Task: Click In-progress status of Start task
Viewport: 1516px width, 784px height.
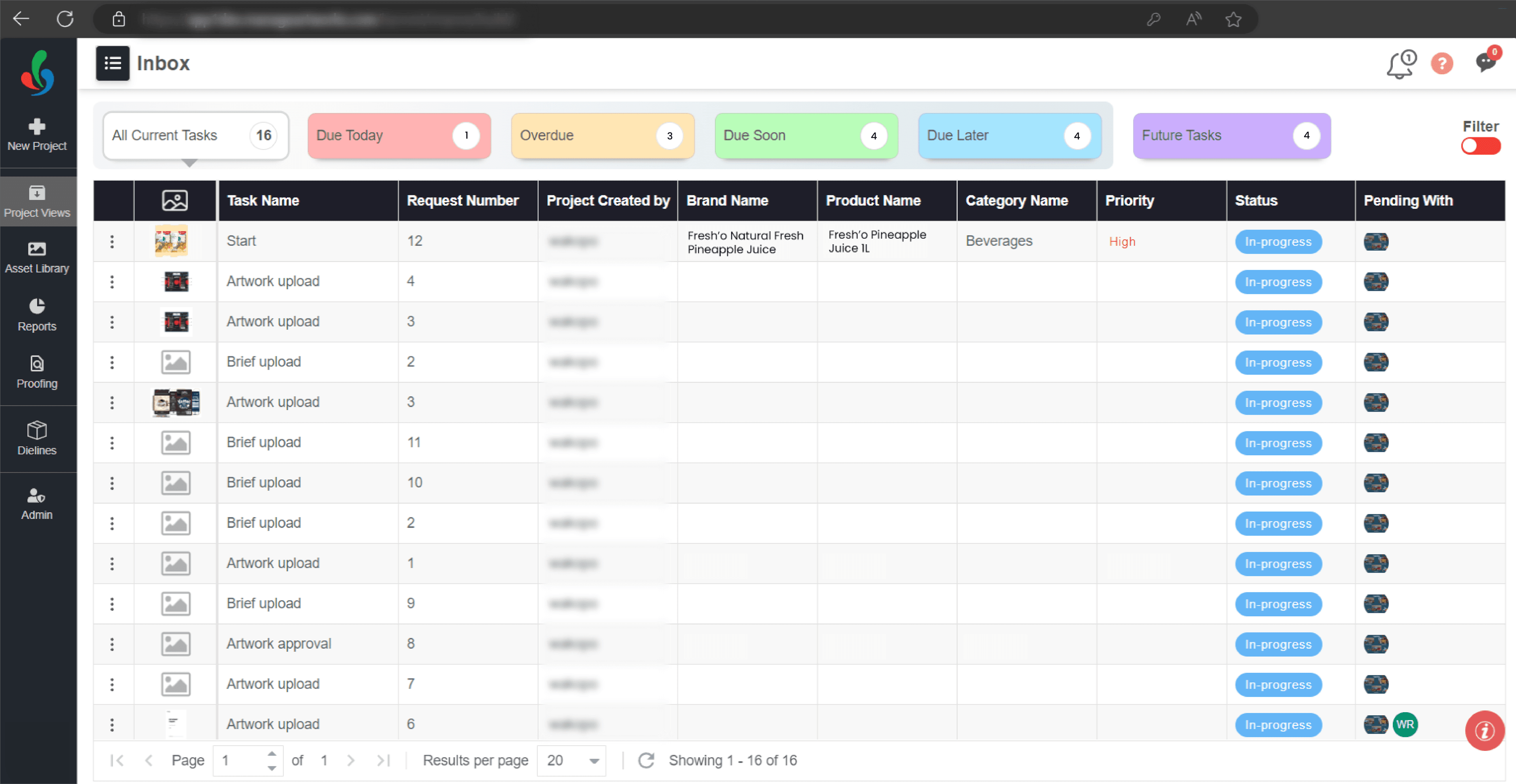Action: (x=1278, y=242)
